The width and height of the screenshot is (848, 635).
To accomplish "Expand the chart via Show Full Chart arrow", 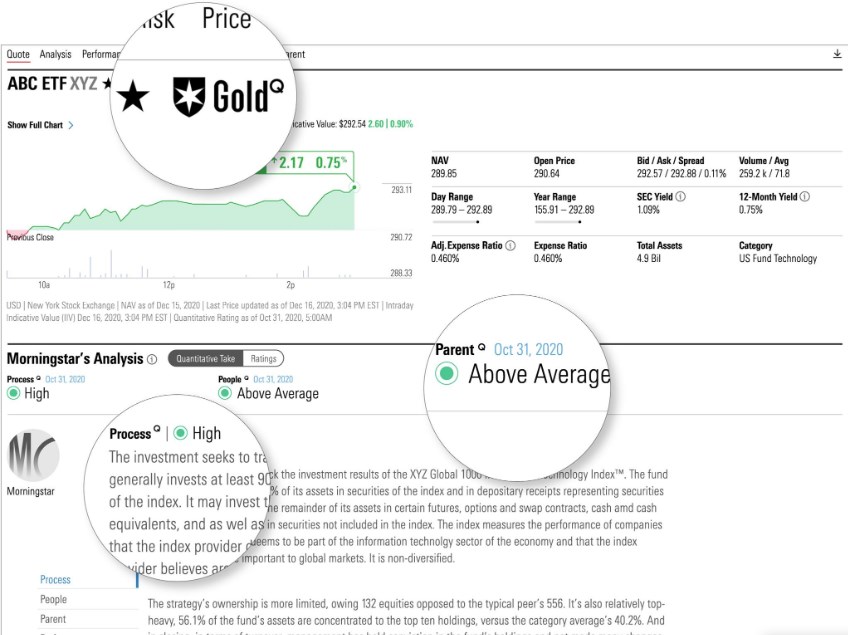I will [71, 126].
